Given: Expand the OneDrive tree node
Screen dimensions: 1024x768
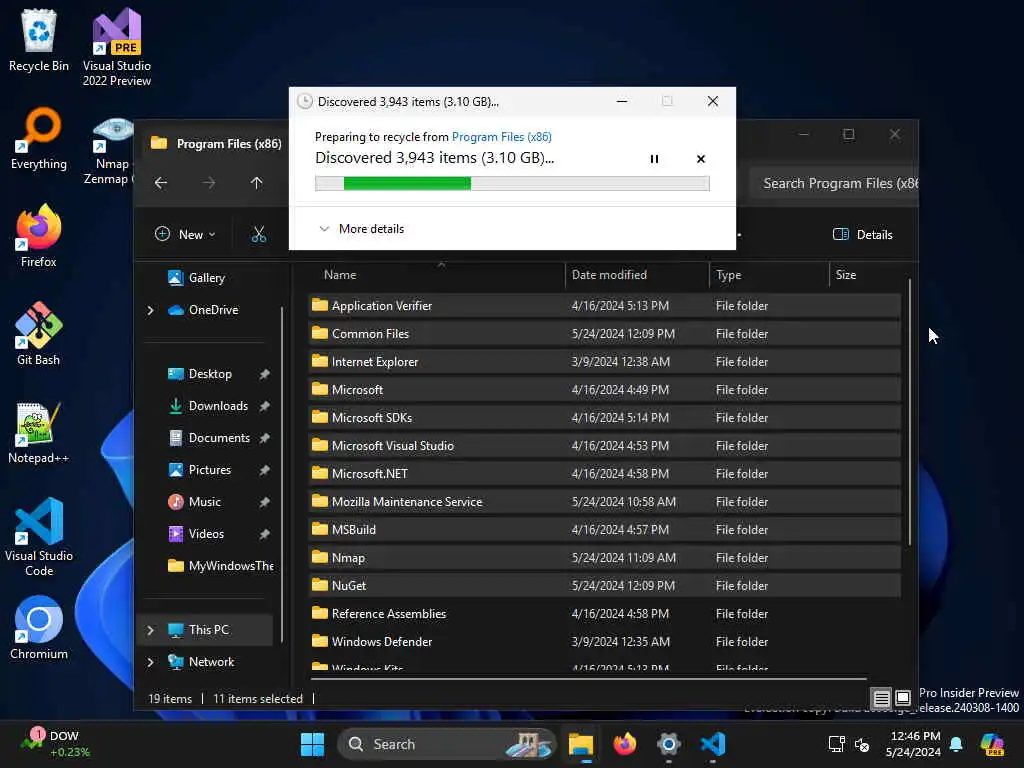Looking at the screenshot, I should click(150, 310).
